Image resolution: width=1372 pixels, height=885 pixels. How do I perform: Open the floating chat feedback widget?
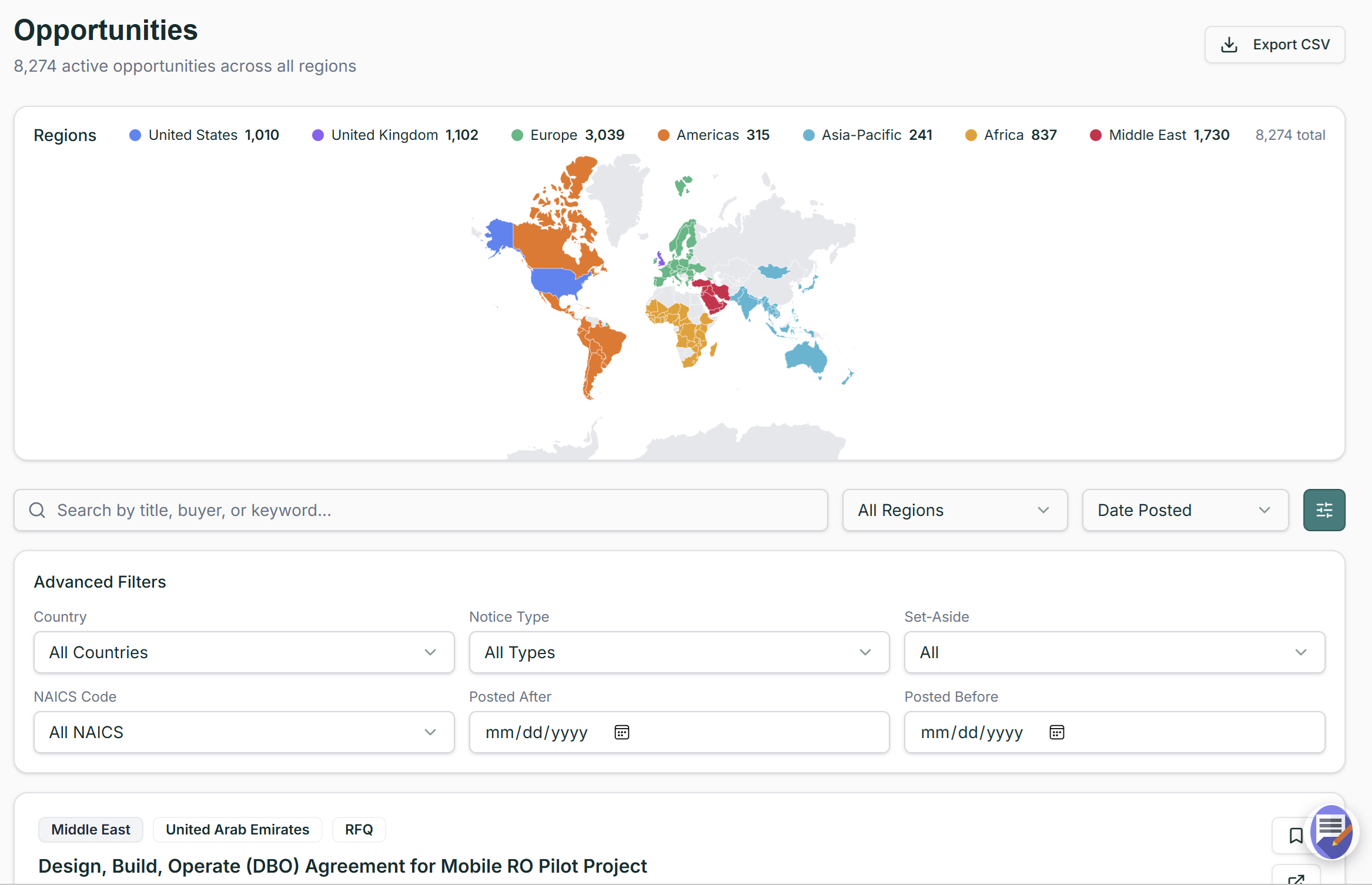click(1331, 832)
